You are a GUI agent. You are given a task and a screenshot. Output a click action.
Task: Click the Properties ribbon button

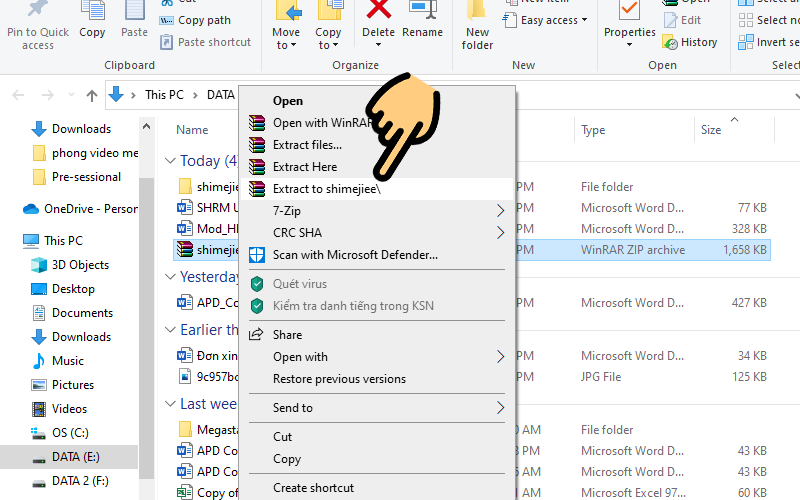click(x=630, y=23)
